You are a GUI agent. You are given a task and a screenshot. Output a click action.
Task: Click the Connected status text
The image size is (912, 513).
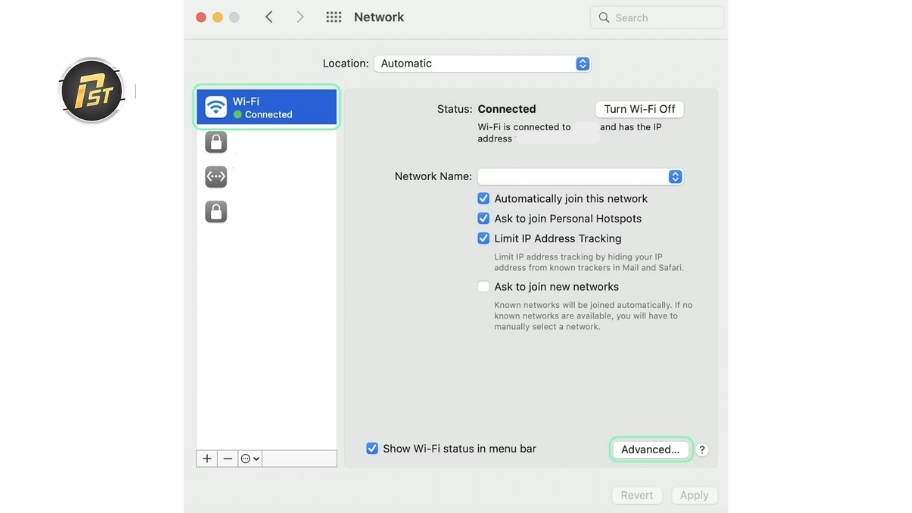(x=507, y=109)
